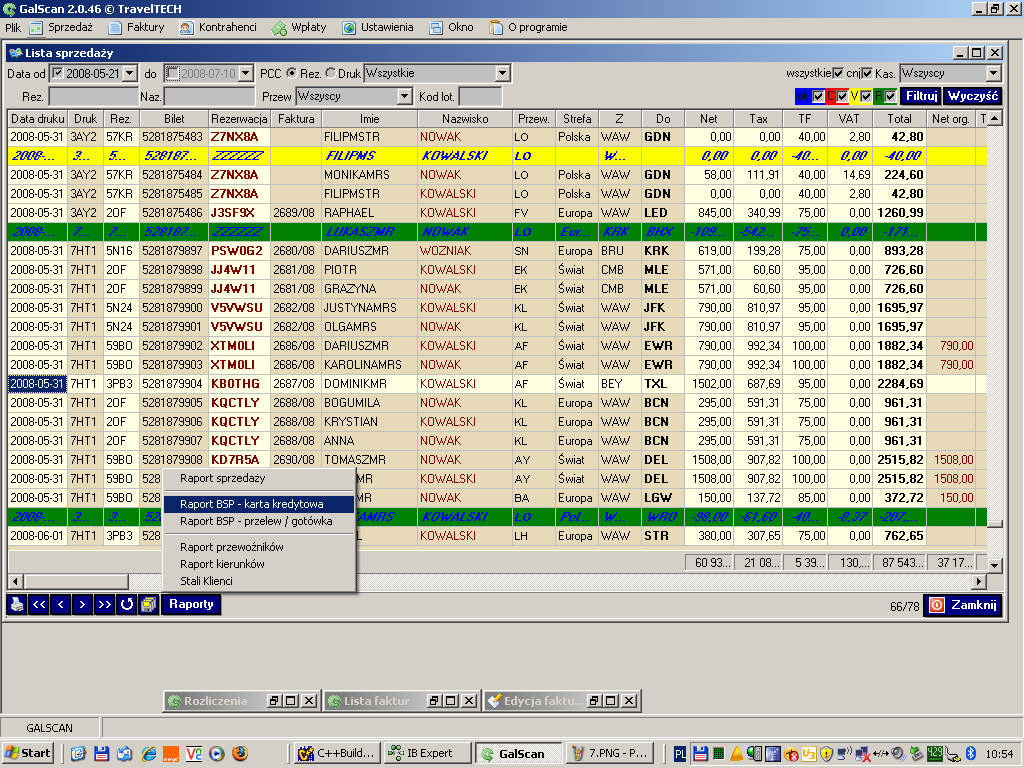Open the Raporty button menu

point(191,604)
